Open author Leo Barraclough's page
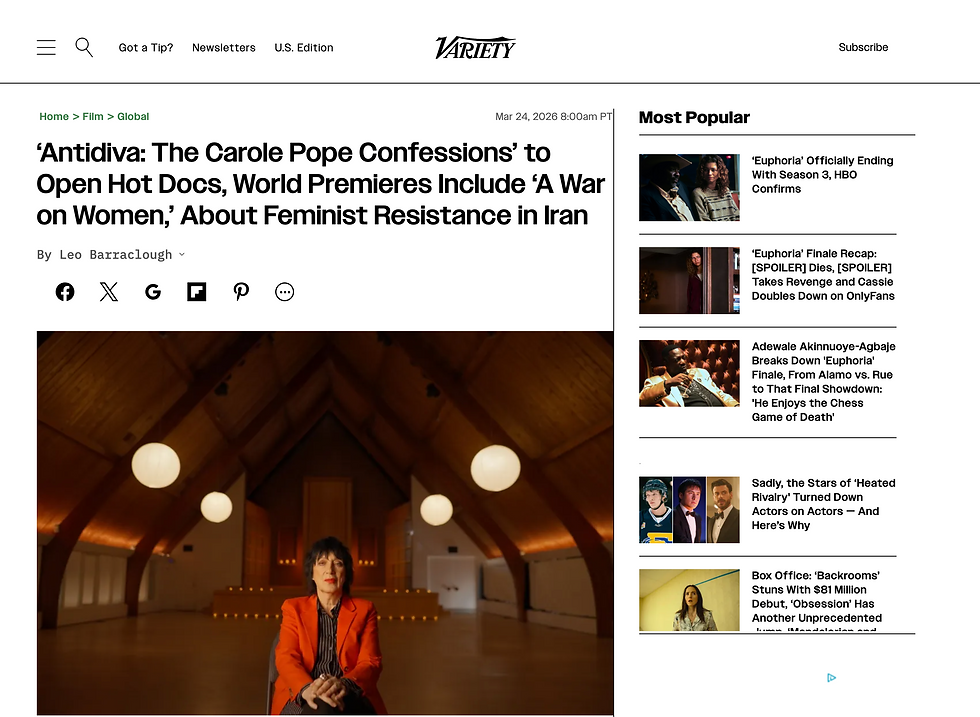 coord(116,254)
